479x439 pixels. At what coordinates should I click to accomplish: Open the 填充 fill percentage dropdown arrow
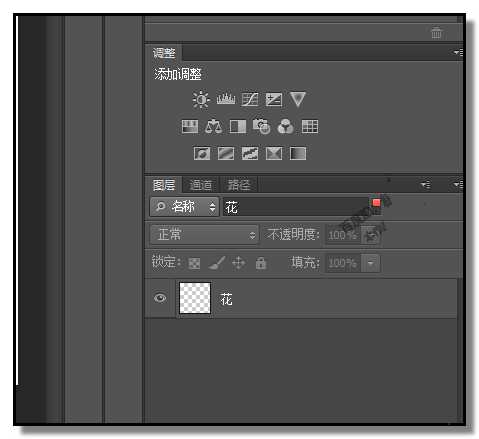click(370, 263)
